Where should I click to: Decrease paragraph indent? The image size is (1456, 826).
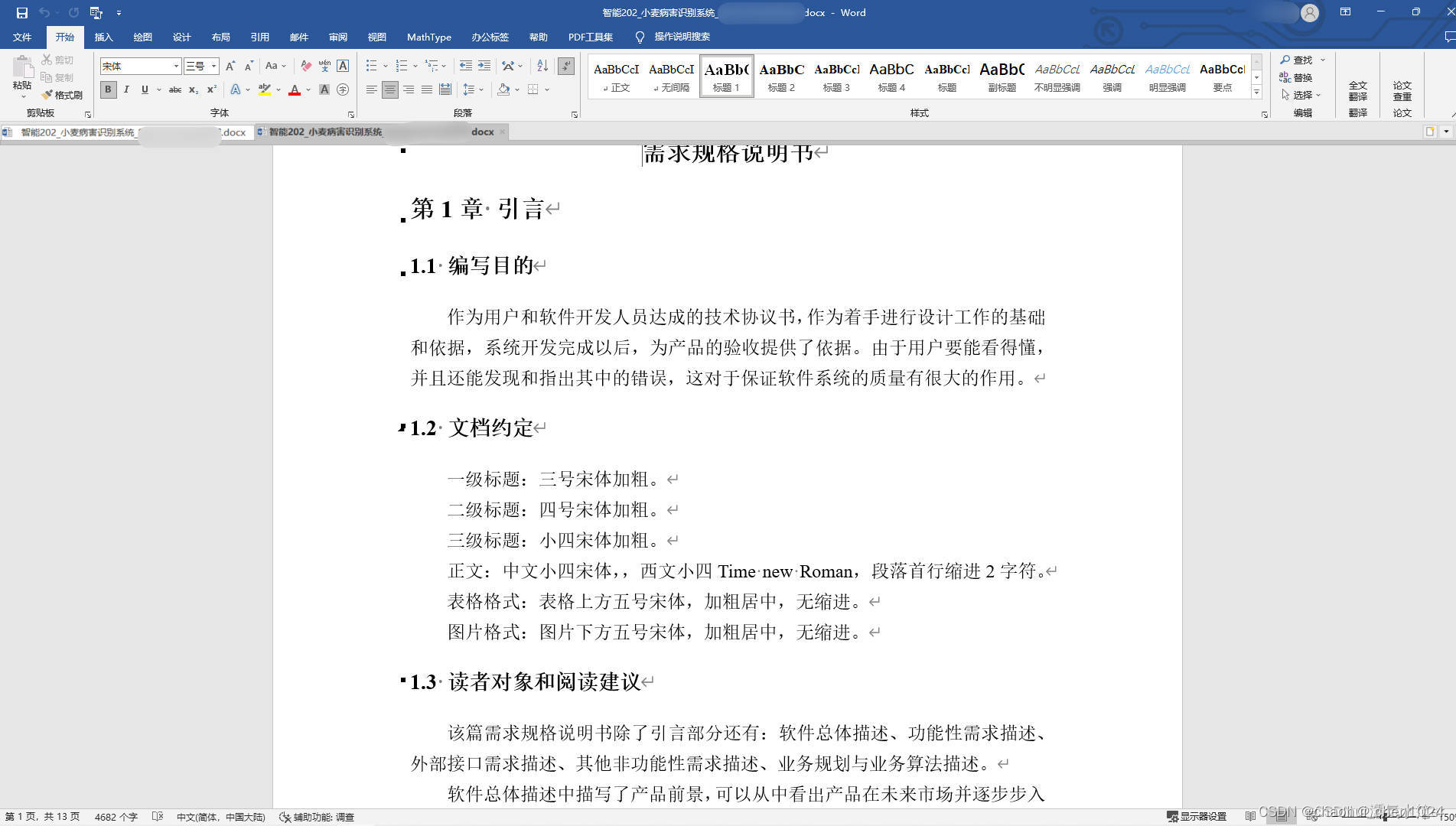(x=465, y=66)
